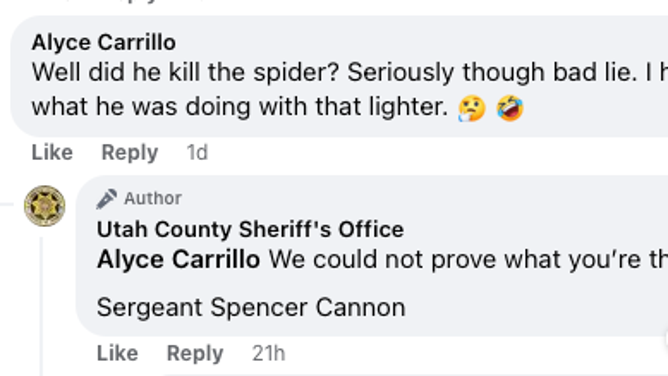Open Utah County Sheriff's Office badge avatar
The width and height of the screenshot is (668, 376).
coord(45,206)
